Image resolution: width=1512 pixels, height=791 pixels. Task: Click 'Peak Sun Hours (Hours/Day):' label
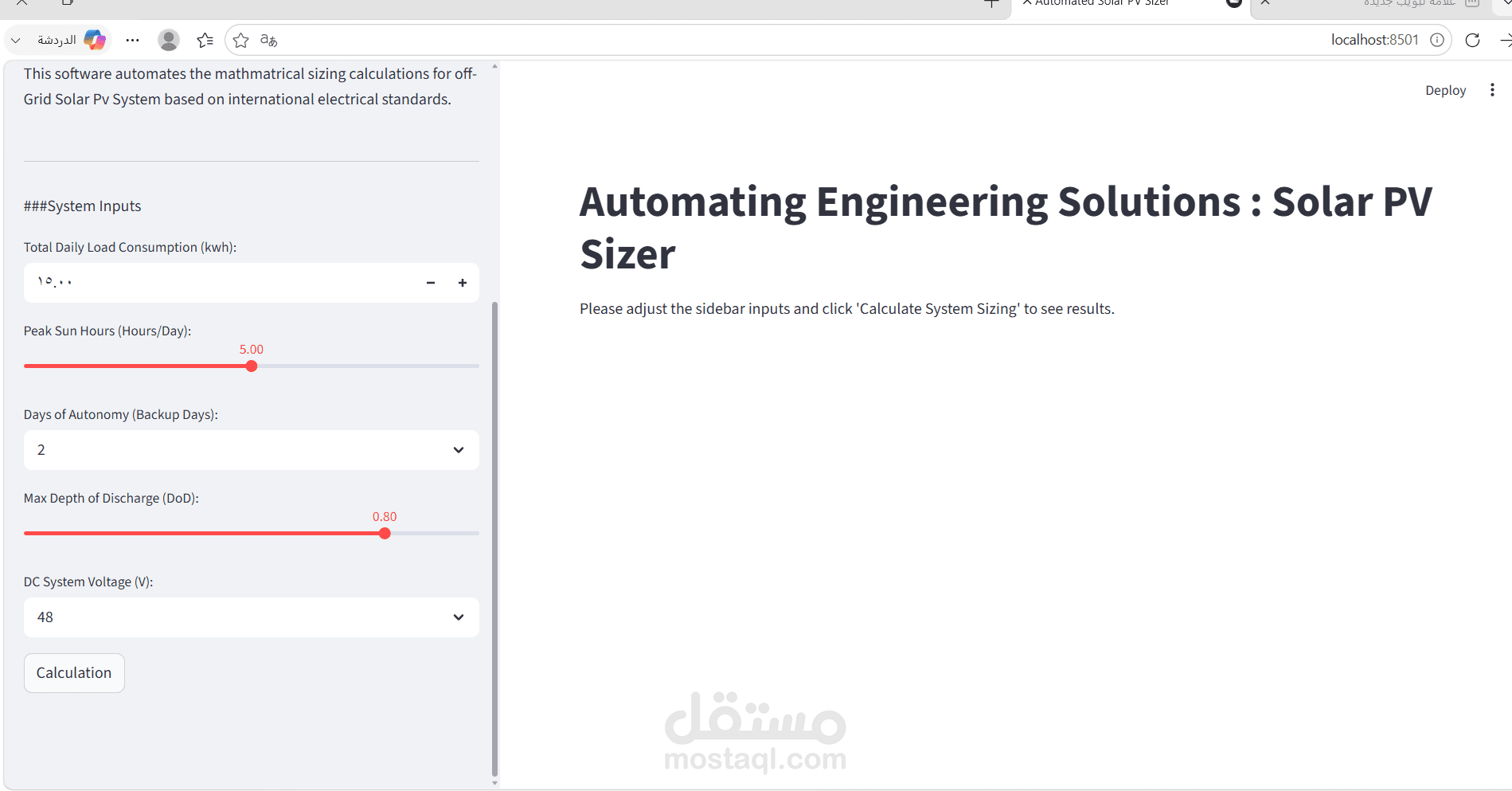click(x=107, y=331)
